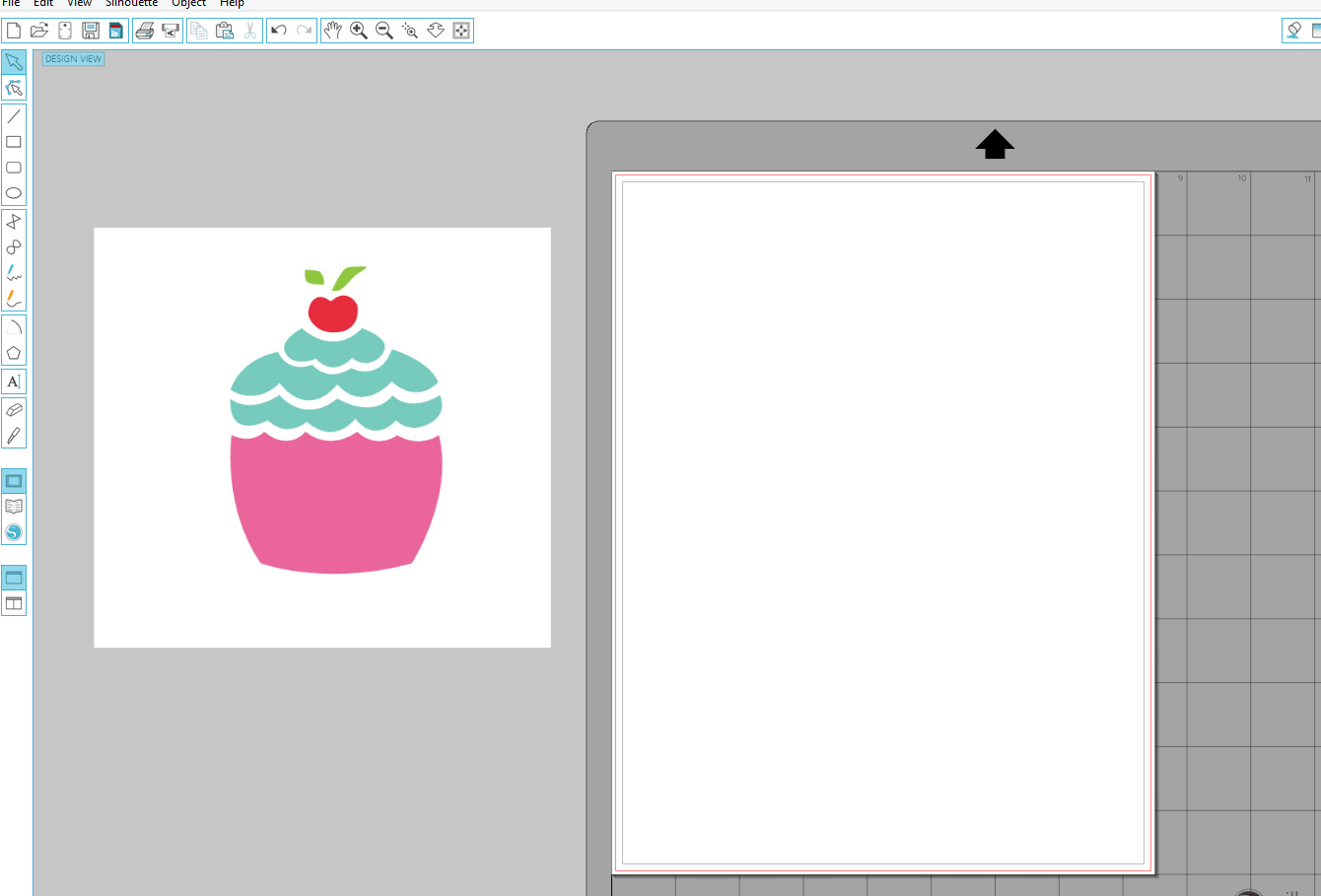Screen dimensions: 1321x896
Task: Select the Edit Points tool
Action: (14, 88)
